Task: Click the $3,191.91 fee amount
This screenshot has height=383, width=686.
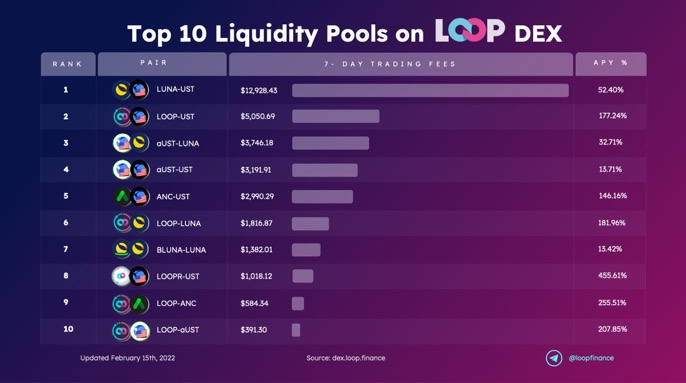Action: tap(256, 169)
